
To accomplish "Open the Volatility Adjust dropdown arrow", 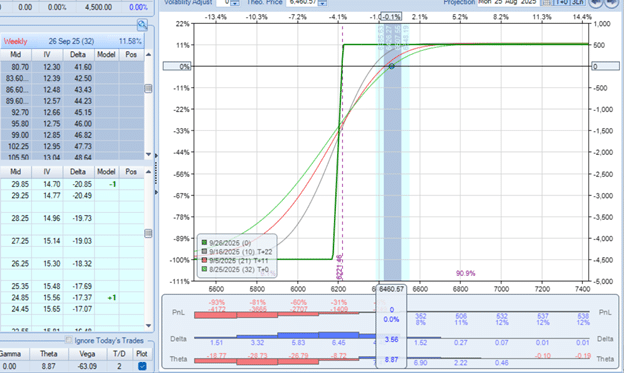I will coord(235,3).
